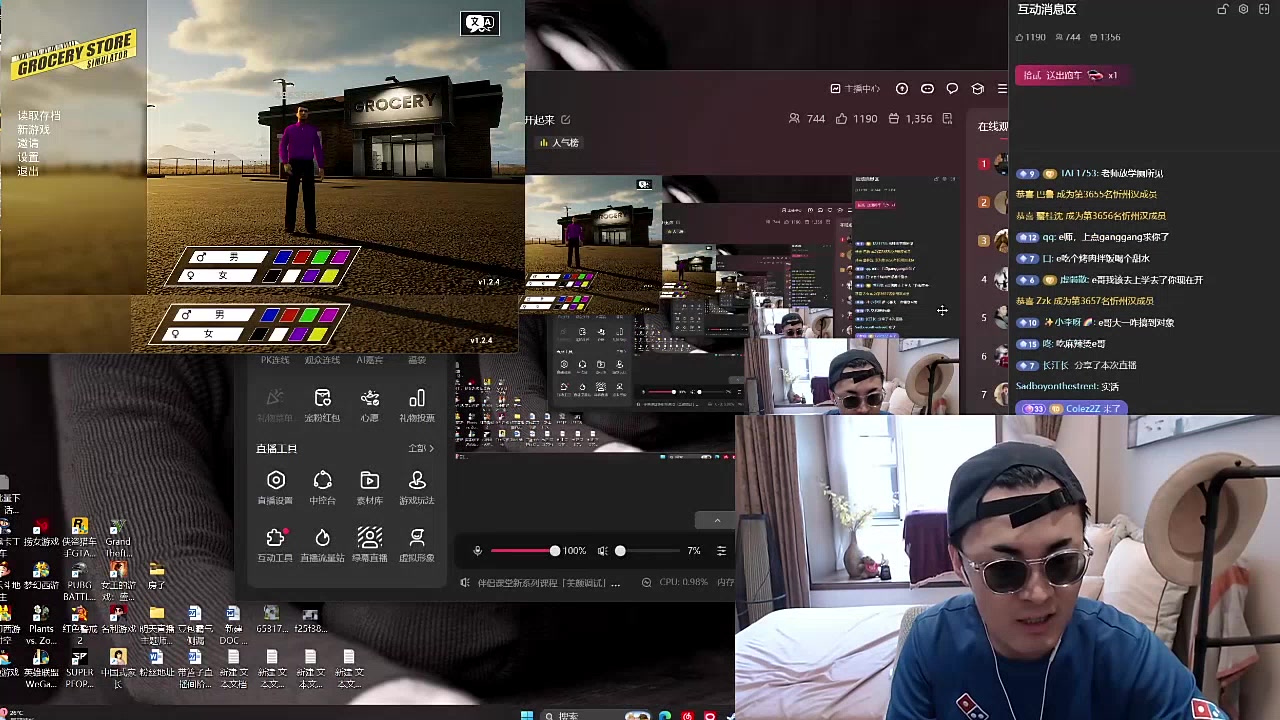This screenshot has height=720, width=1280.
Task: Open the chat bubble icon in top toolbar
Action: [952, 89]
